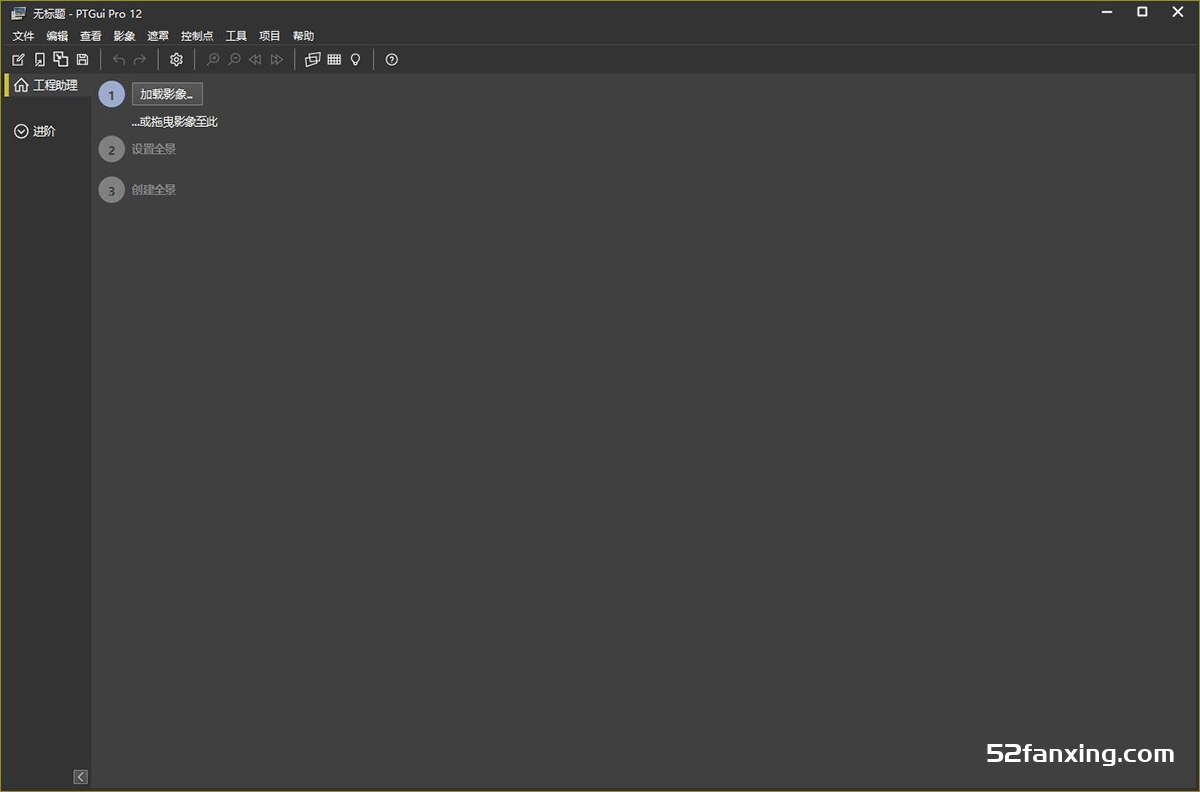Click the 加载影象 button
Viewport: 1200px width, 792px height.
tap(167, 94)
